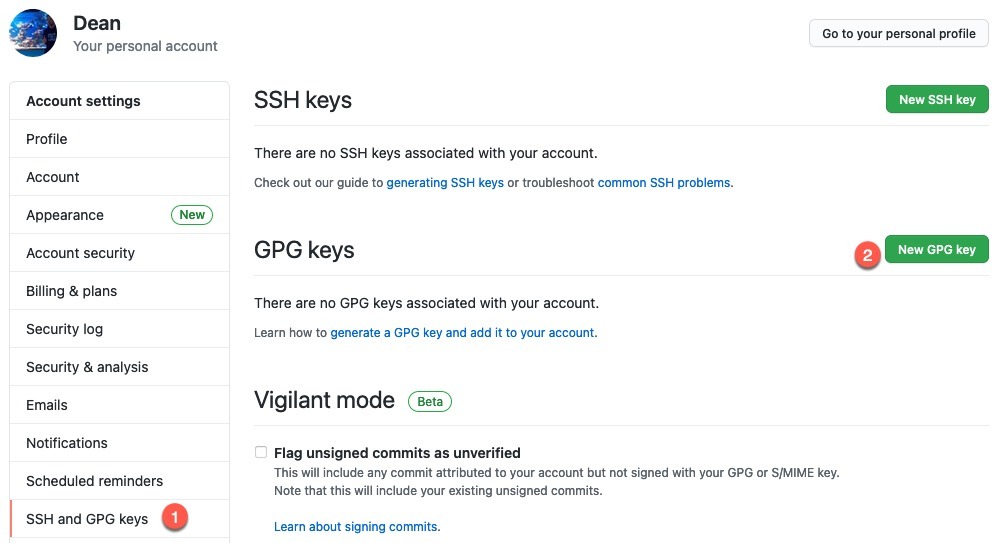Click the New SSH key button
The width and height of the screenshot is (1007, 543).
pos(937,99)
